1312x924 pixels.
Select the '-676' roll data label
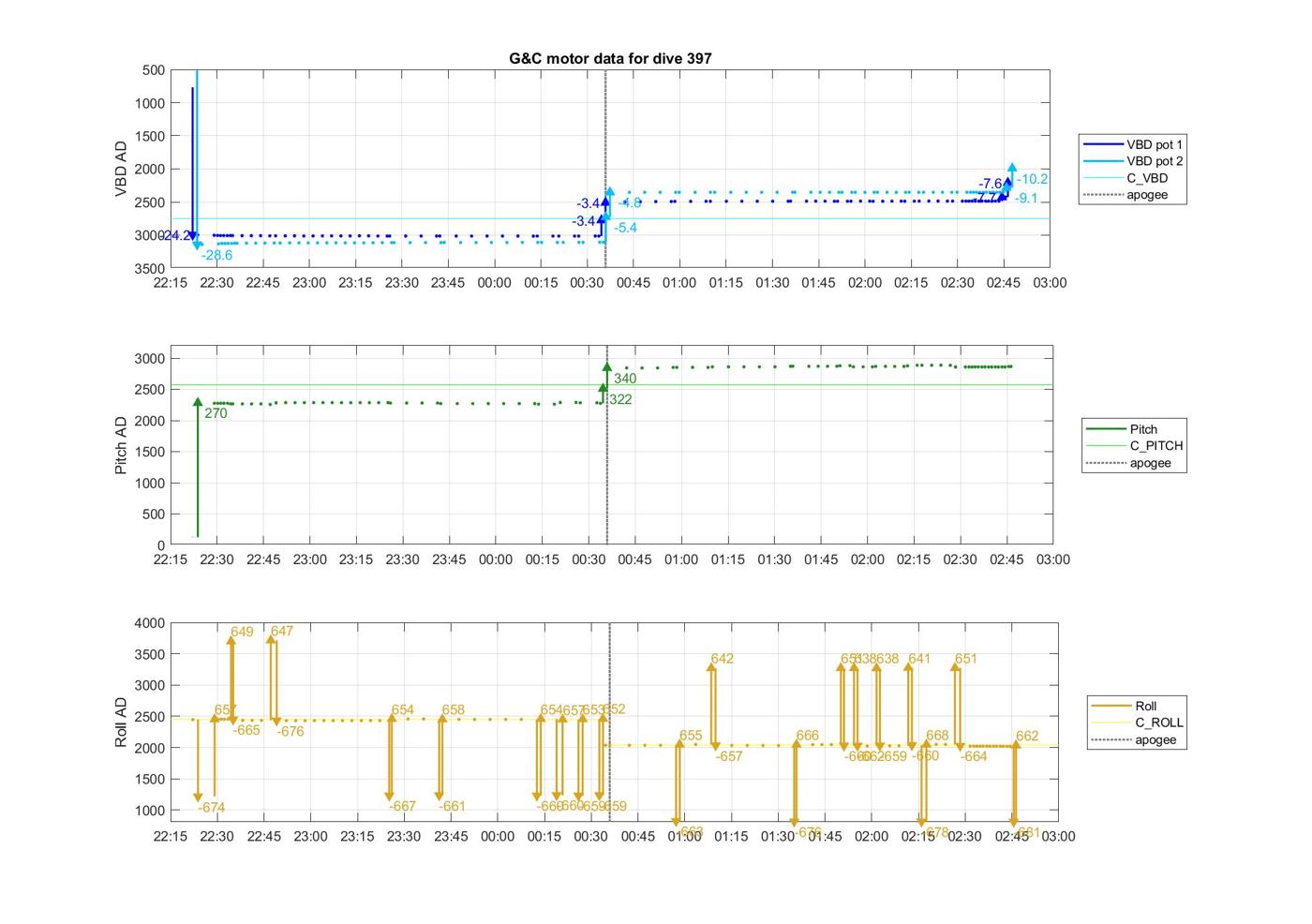[290, 731]
